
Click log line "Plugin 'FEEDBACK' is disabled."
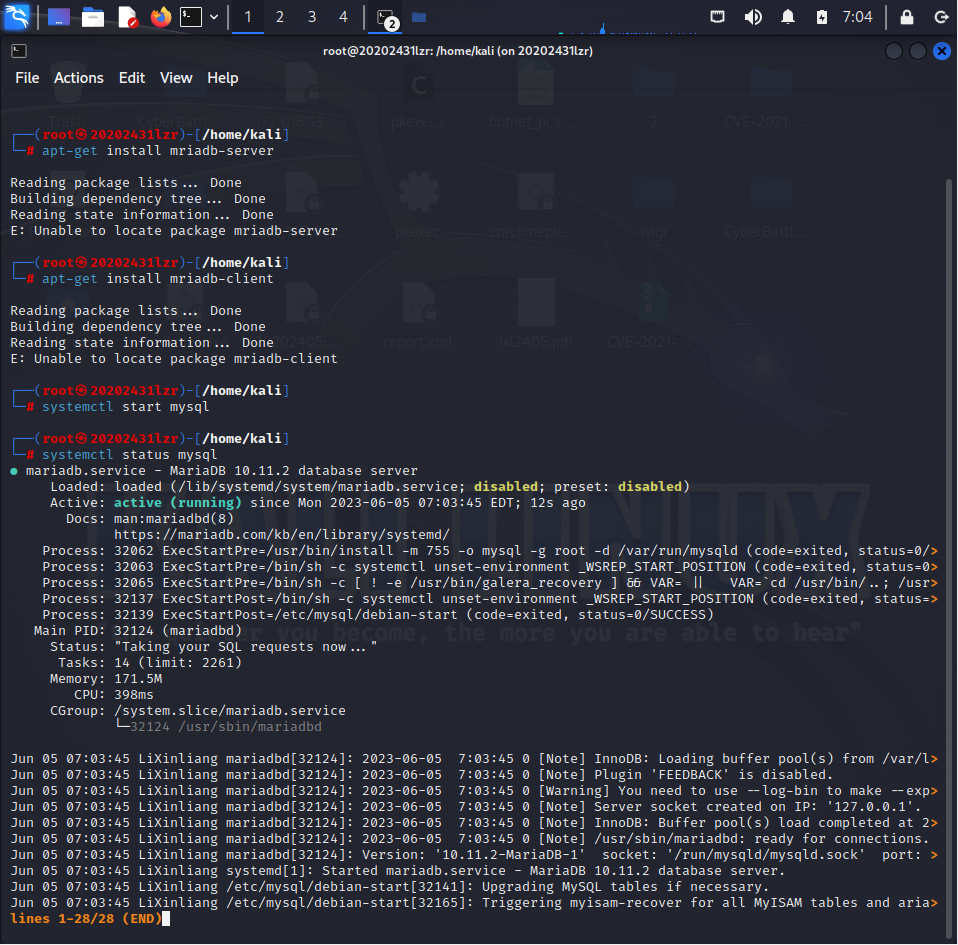(x=714, y=775)
